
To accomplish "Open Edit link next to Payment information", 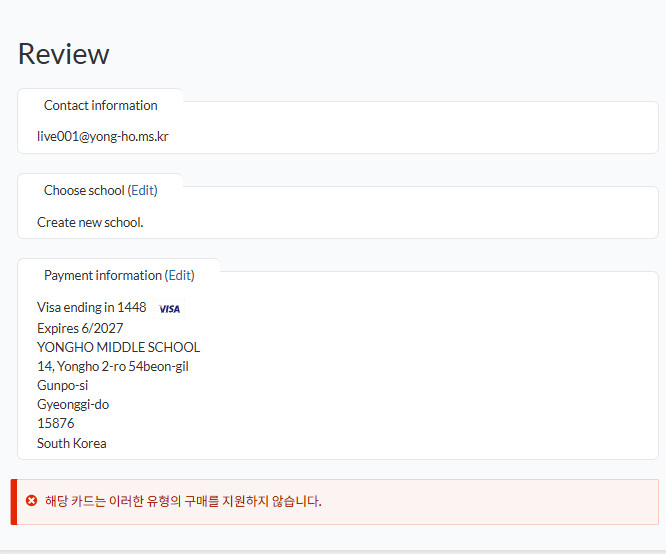I will 179,275.
